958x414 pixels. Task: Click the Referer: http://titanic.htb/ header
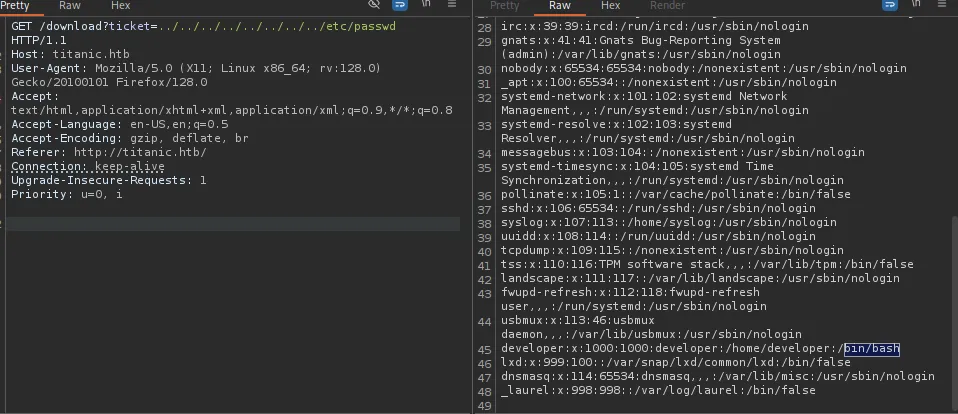tap(109, 153)
